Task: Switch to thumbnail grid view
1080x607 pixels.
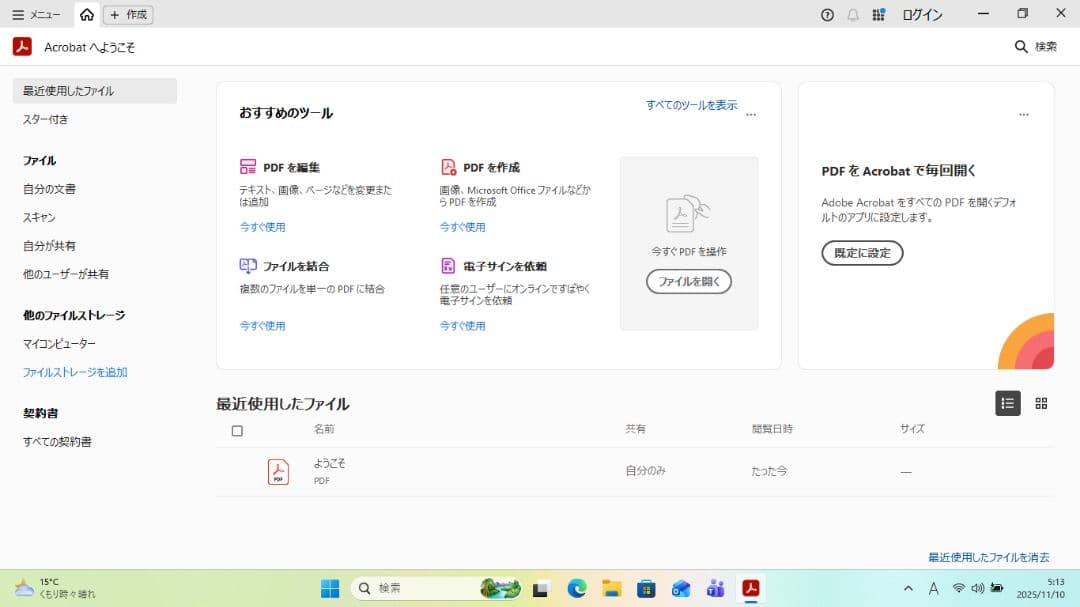Action: [1041, 403]
